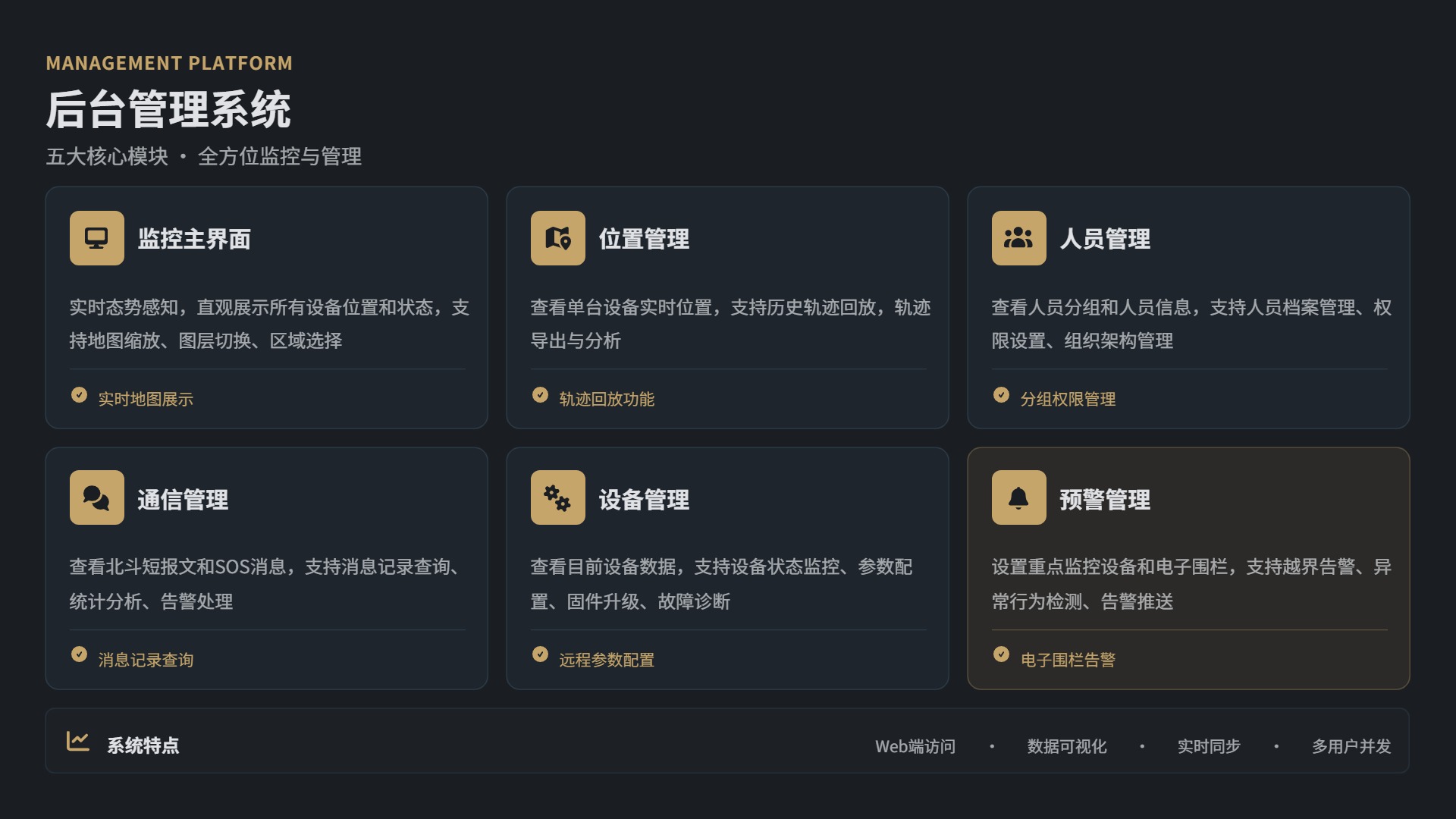Image resolution: width=1456 pixels, height=819 pixels.
Task: Click the 实时同步 feature tag
Action: coord(1209,747)
